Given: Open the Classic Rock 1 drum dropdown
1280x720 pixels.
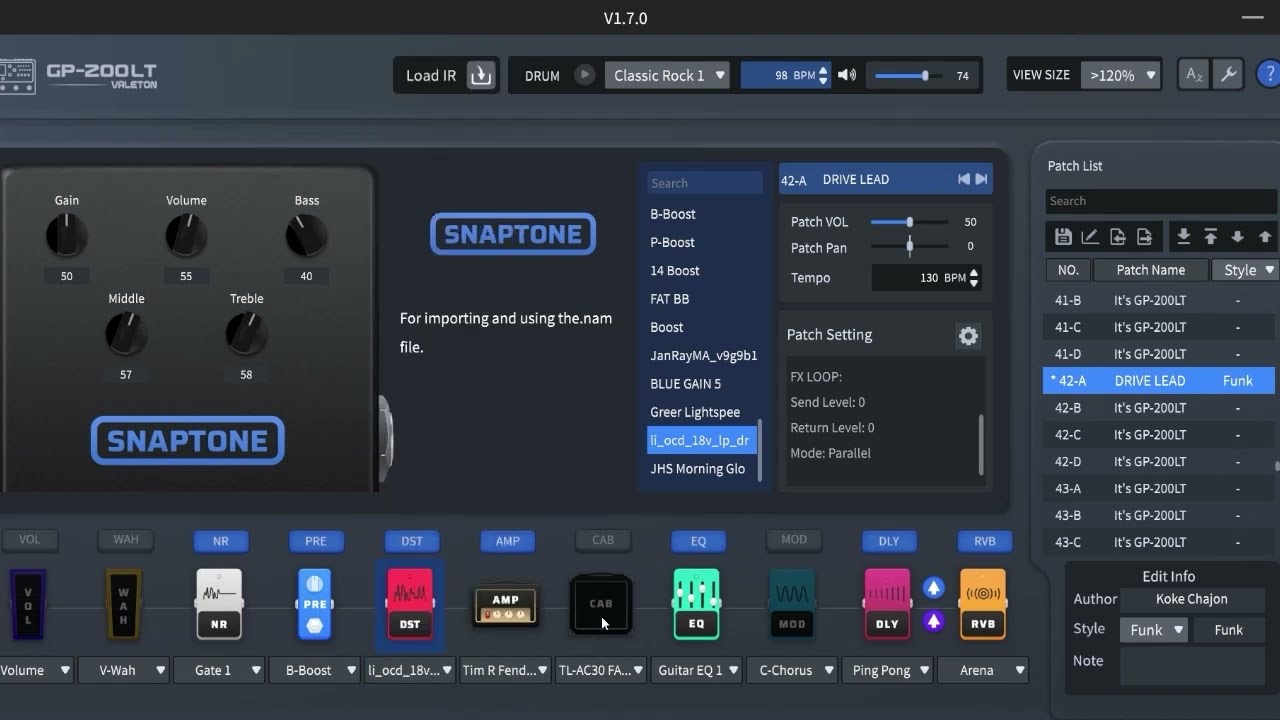Looking at the screenshot, I should (667, 75).
